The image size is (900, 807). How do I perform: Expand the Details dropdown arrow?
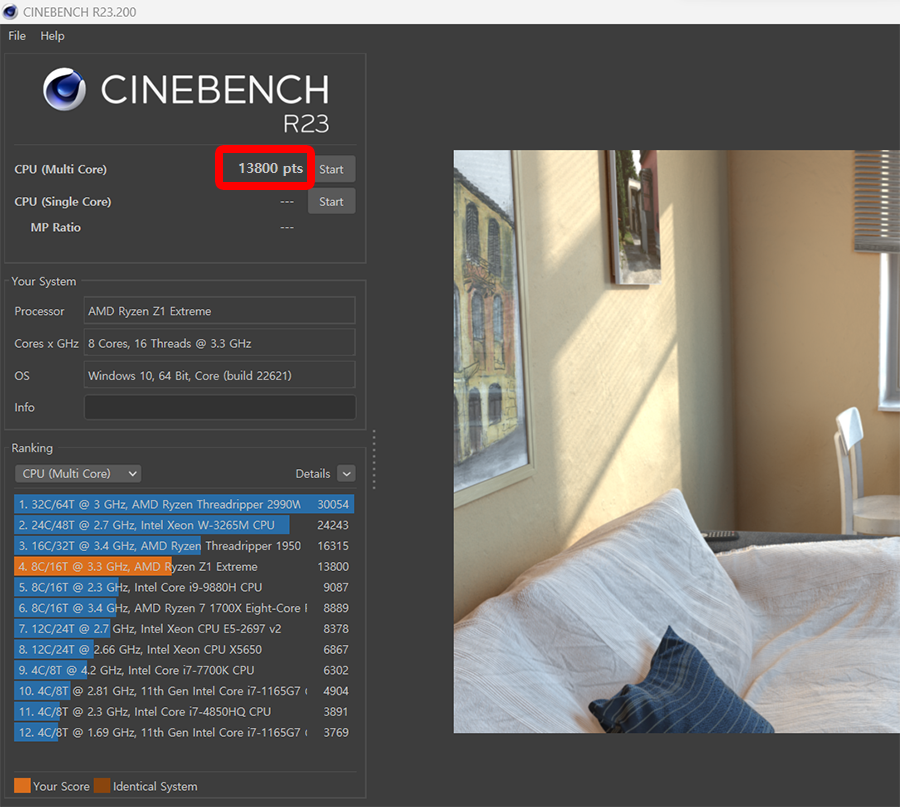pos(346,474)
